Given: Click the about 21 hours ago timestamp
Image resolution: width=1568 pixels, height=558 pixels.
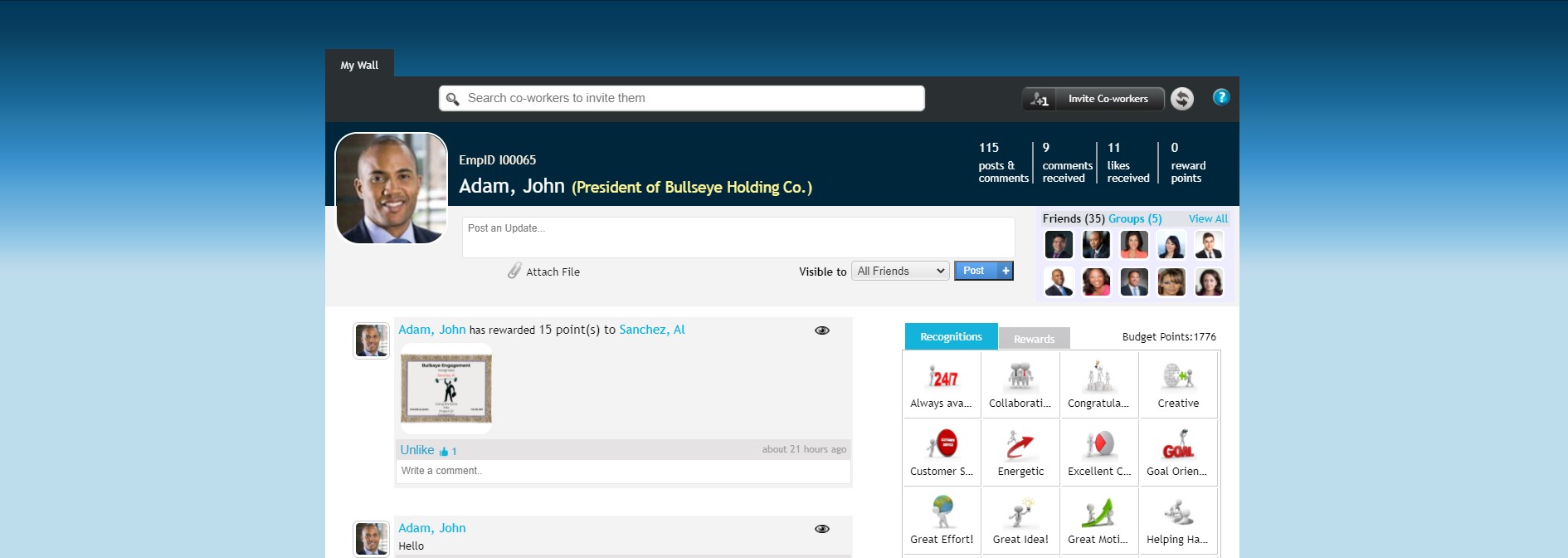Looking at the screenshot, I should [x=804, y=449].
